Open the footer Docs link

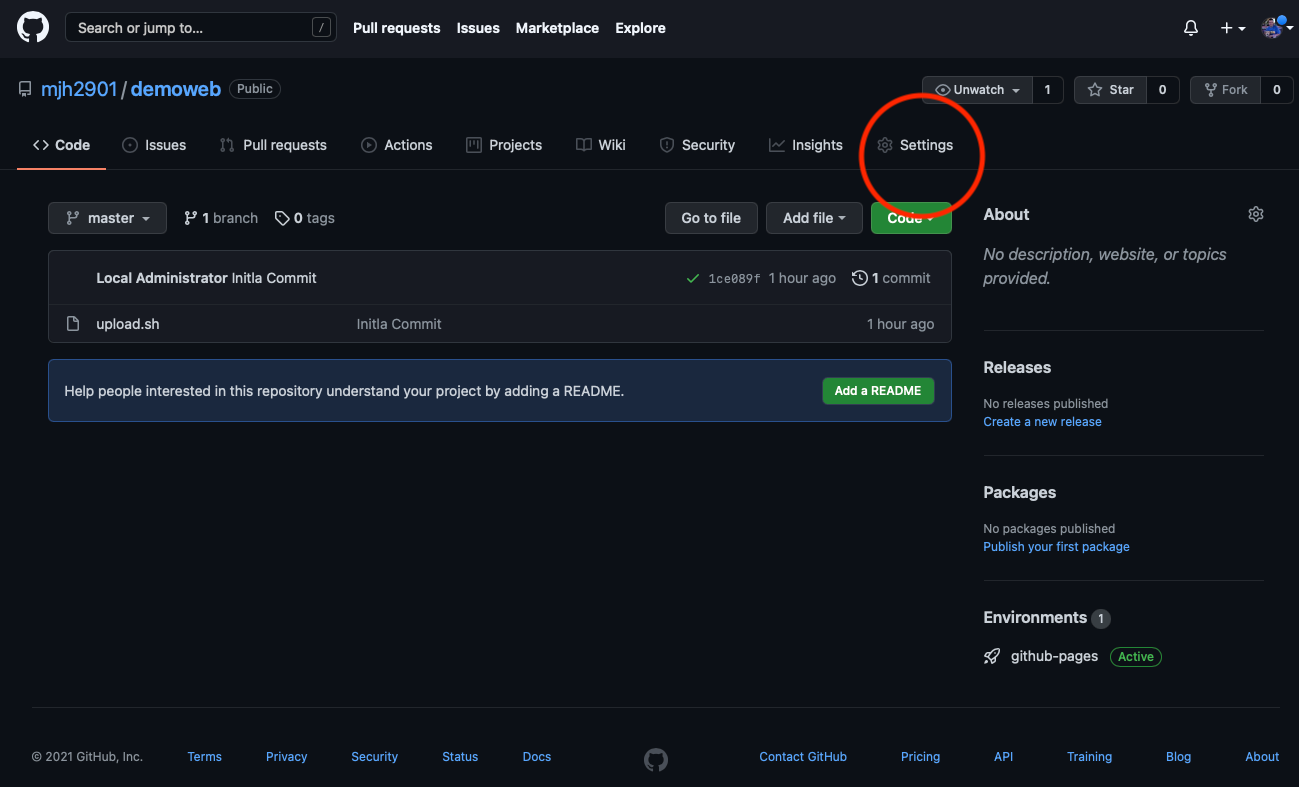537,757
